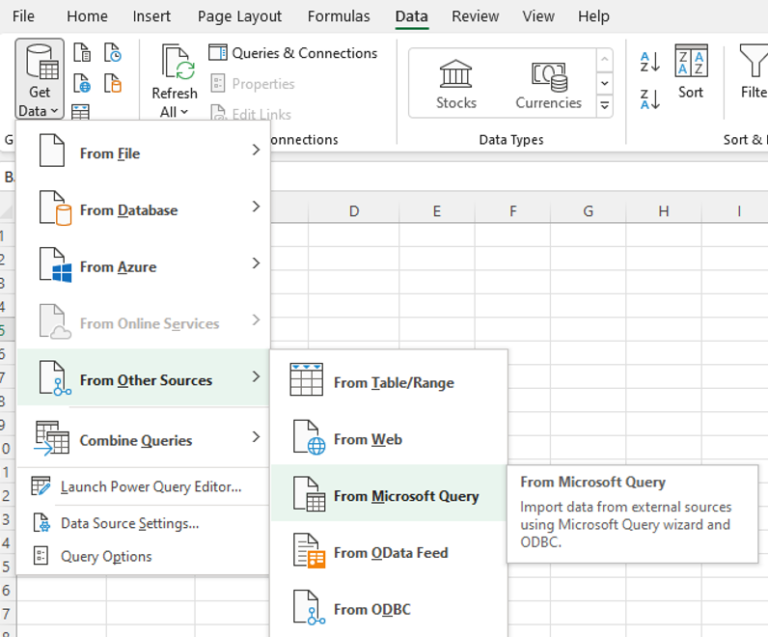
Task: Open Queries & Connections pane
Action: coord(293,53)
